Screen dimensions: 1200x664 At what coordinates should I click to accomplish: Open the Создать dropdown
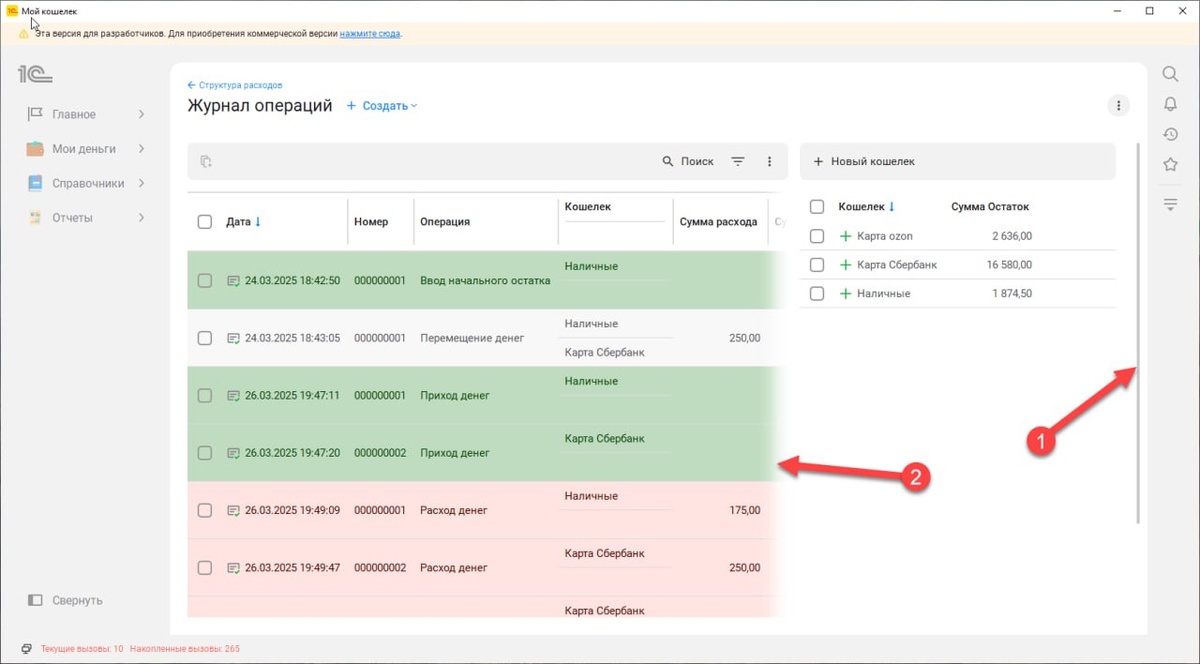382,106
